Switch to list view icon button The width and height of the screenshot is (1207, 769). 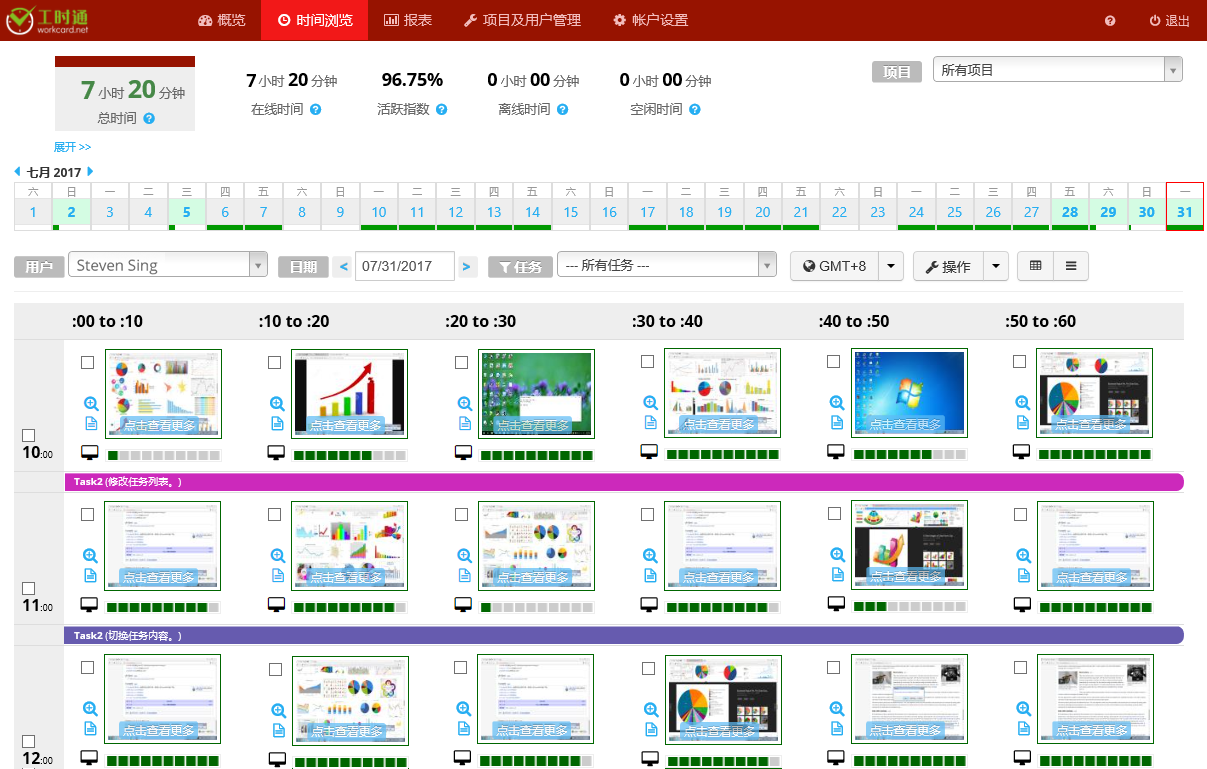coord(1070,266)
